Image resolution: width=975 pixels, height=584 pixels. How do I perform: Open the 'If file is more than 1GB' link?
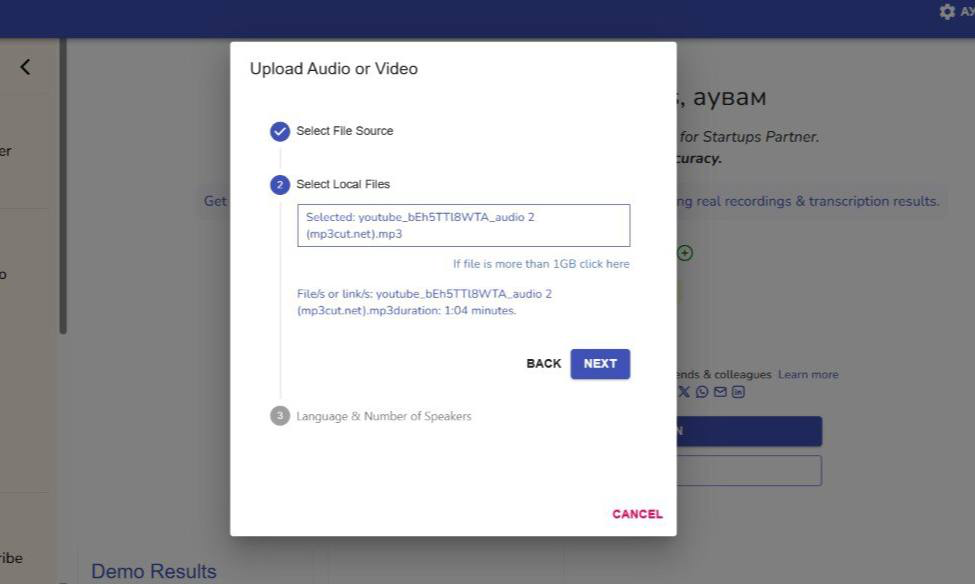tap(541, 264)
